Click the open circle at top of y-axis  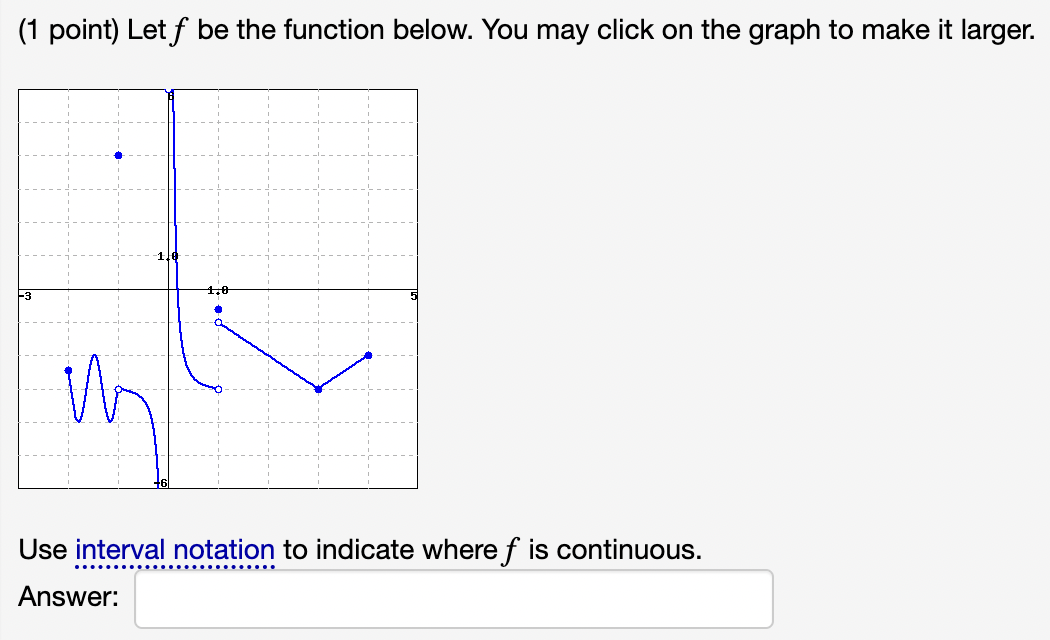169,90
